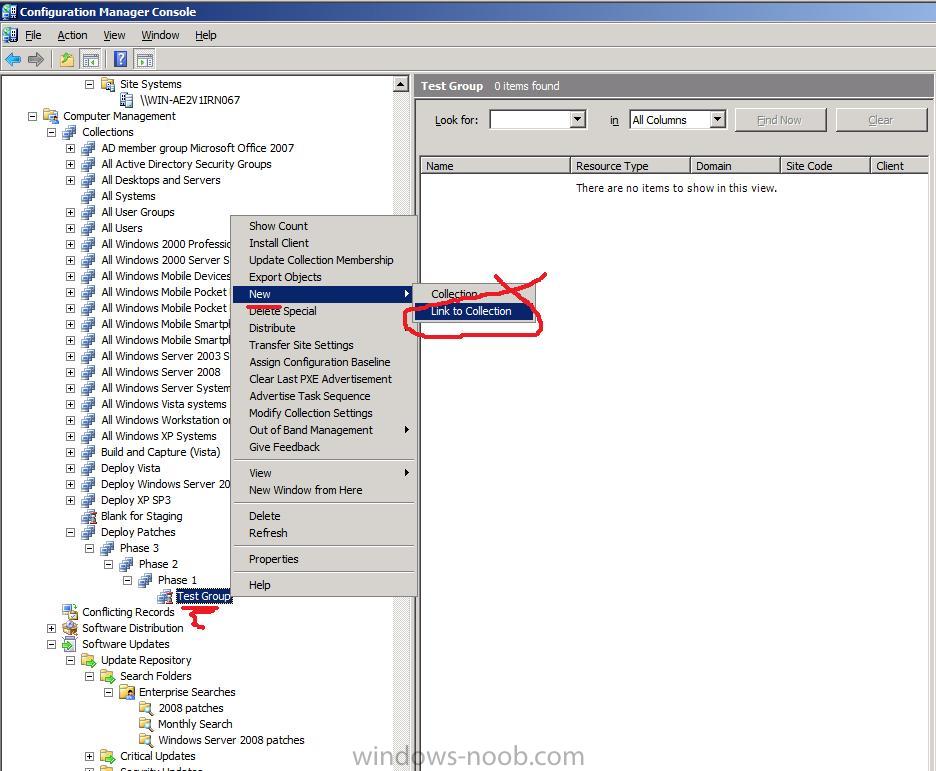Collapse the Enterprise Searches folder
Image resolution: width=936 pixels, height=771 pixels.
click(109, 692)
